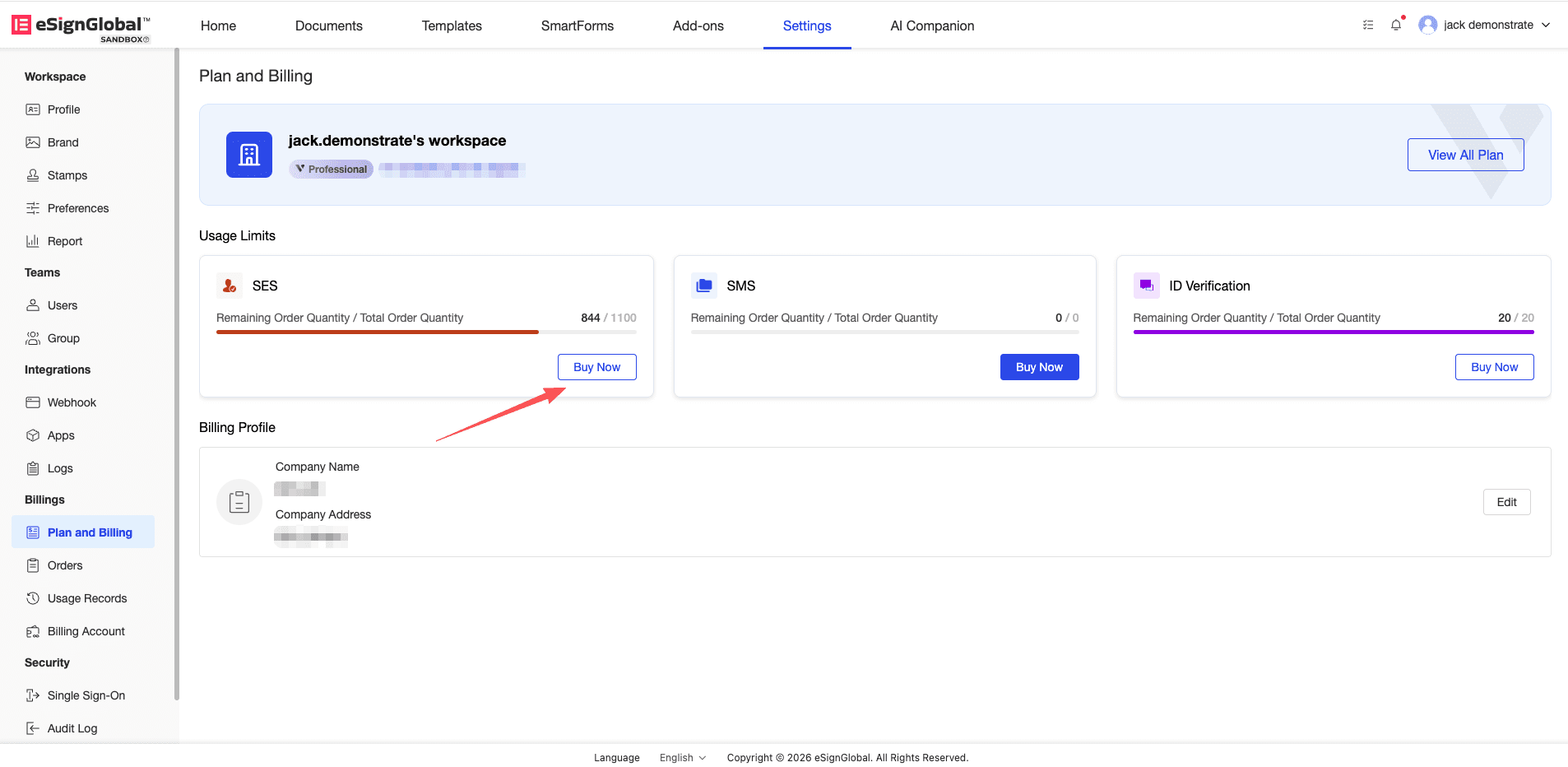Click the Logs clipboard icon
1568x767 pixels.
click(33, 468)
